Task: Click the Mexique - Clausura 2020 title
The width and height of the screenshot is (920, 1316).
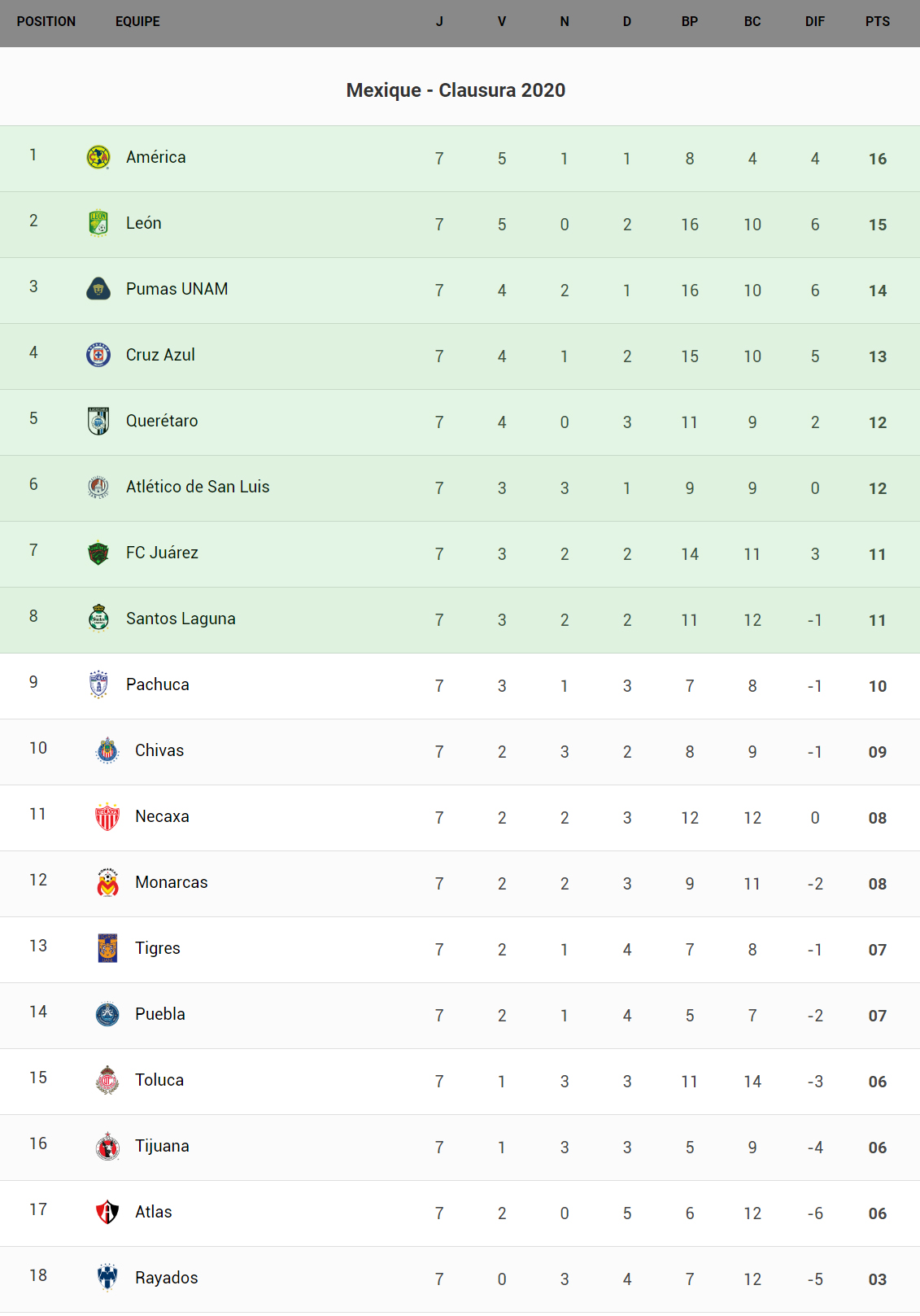Action: [456, 90]
